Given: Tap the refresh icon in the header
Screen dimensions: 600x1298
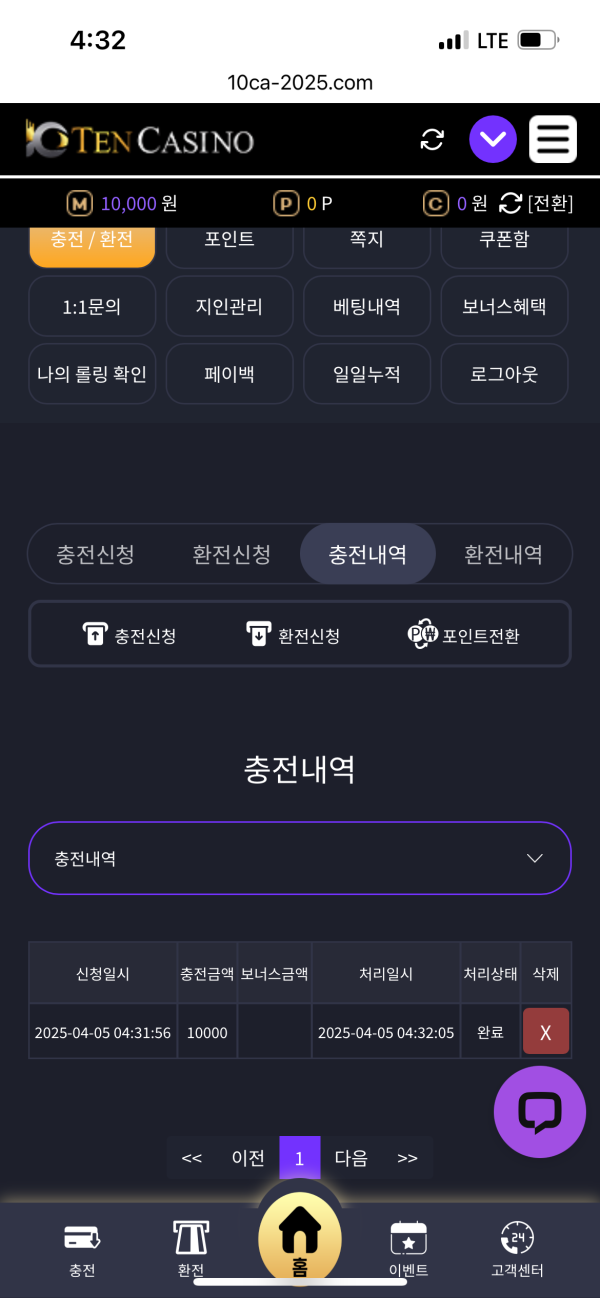Looking at the screenshot, I should click(x=432, y=140).
